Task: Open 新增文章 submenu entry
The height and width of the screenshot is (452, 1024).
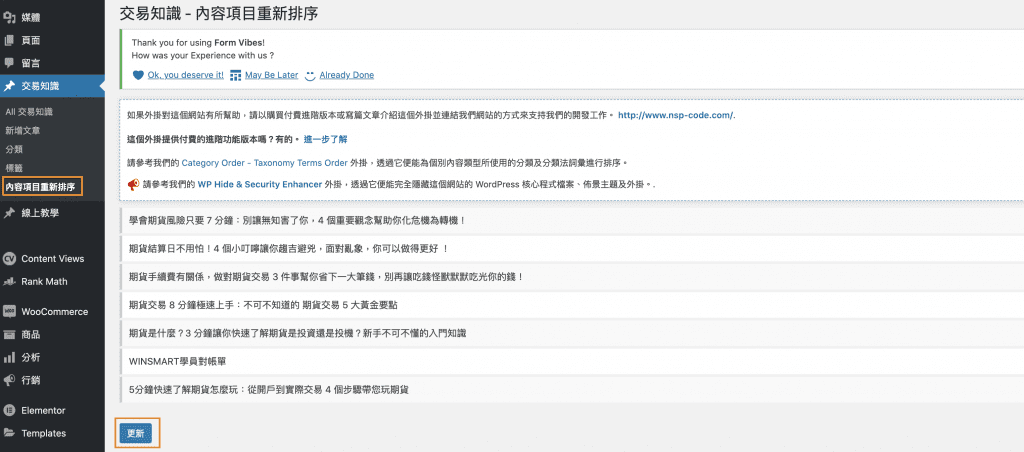Action: point(23,130)
